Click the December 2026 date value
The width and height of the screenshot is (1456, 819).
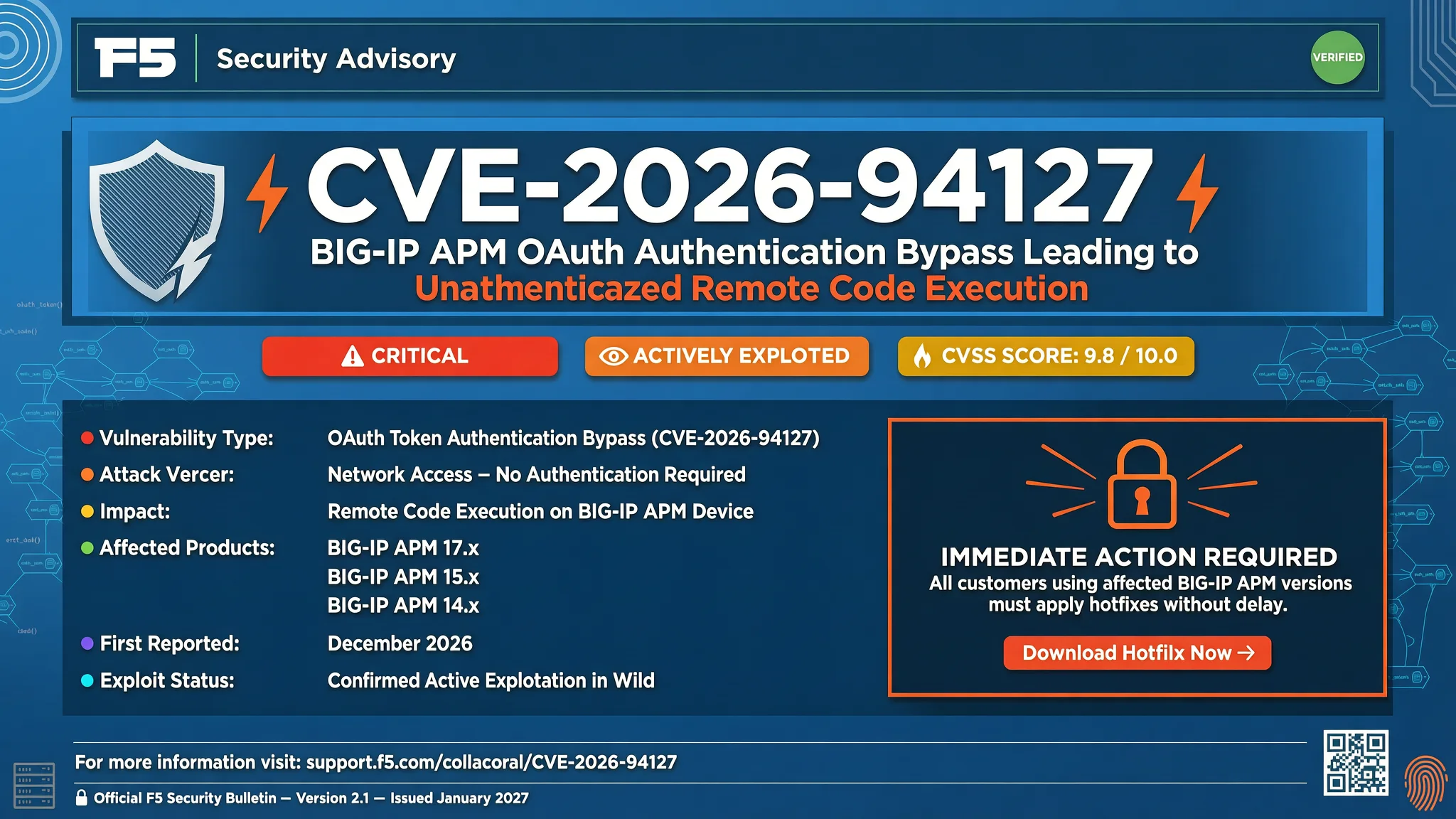(400, 644)
